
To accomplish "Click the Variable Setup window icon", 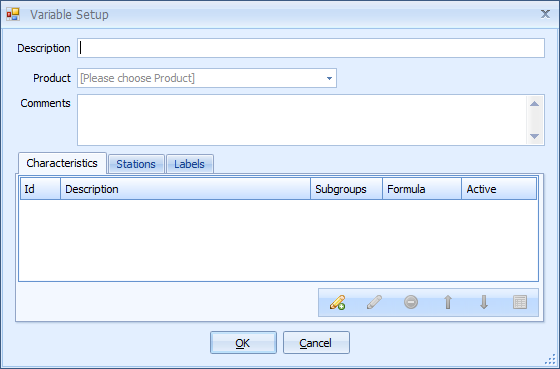I will 13,14.
